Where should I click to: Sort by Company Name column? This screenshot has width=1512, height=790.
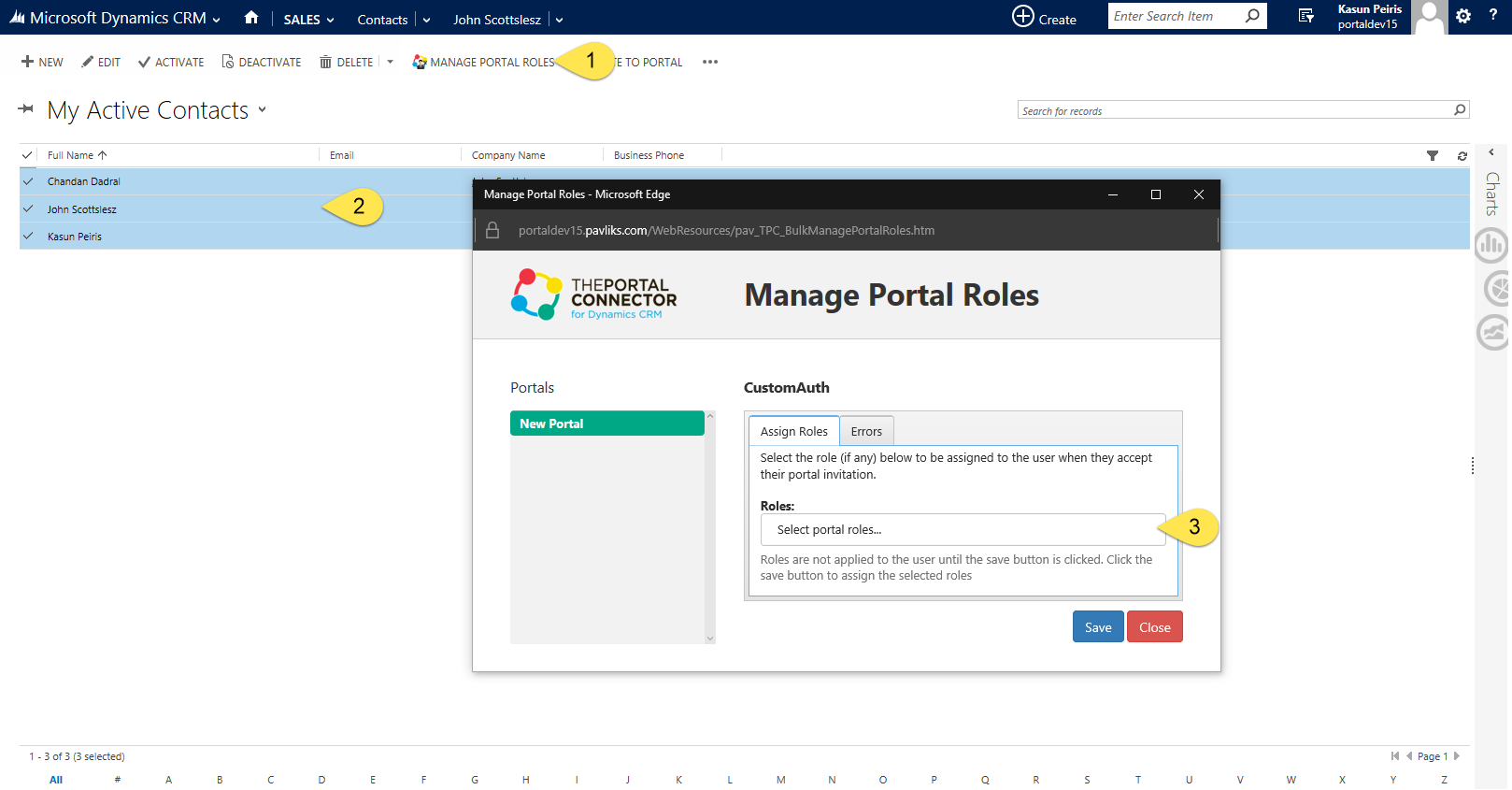pyautogui.click(x=508, y=155)
